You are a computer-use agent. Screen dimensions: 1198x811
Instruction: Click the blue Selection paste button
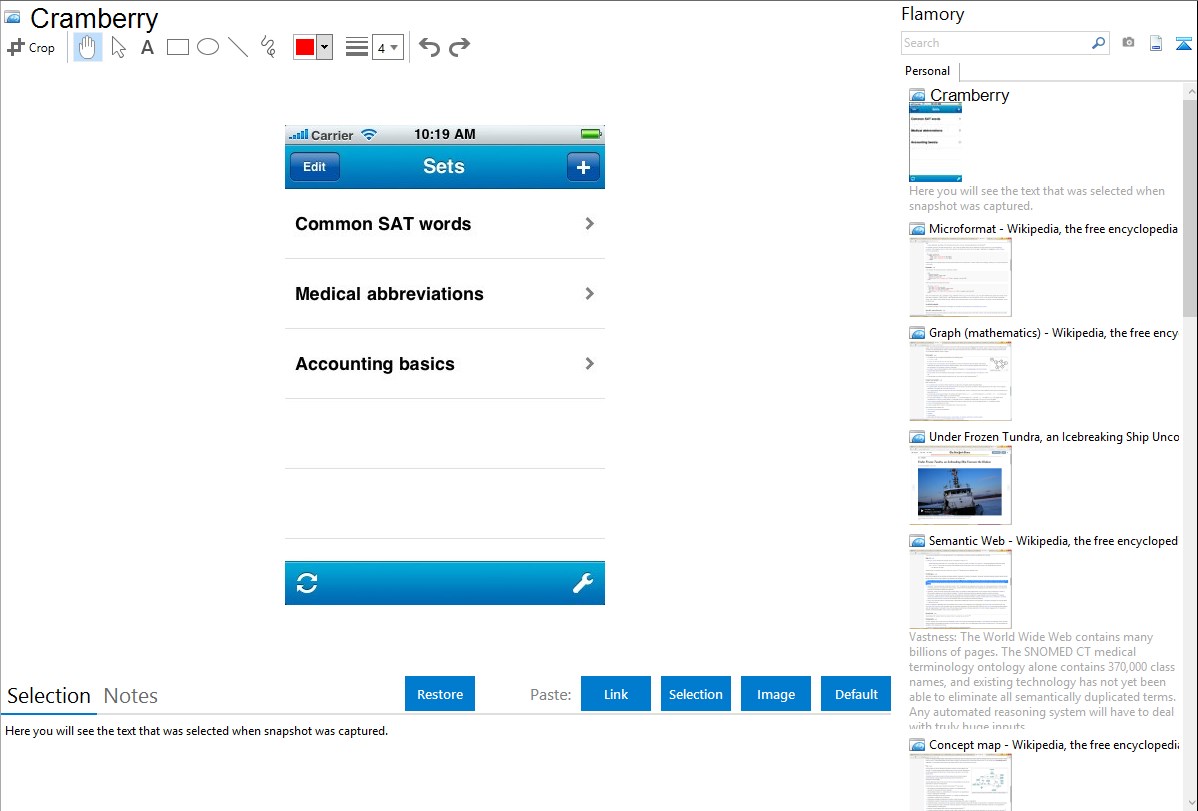click(x=696, y=693)
